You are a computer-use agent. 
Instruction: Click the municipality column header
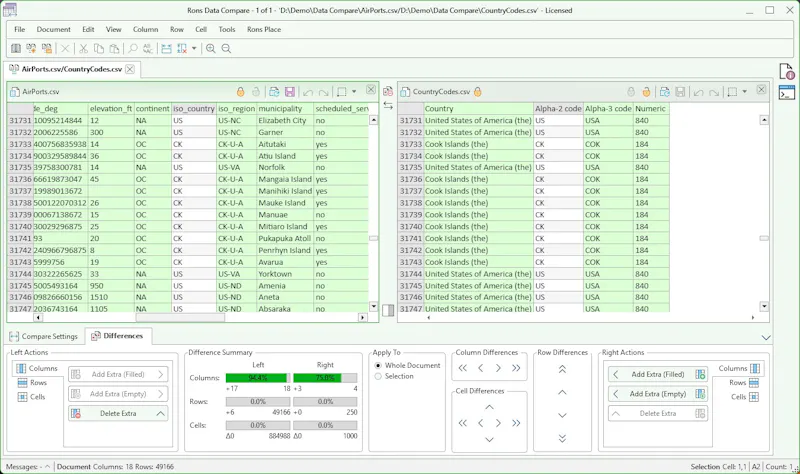tap(285, 109)
